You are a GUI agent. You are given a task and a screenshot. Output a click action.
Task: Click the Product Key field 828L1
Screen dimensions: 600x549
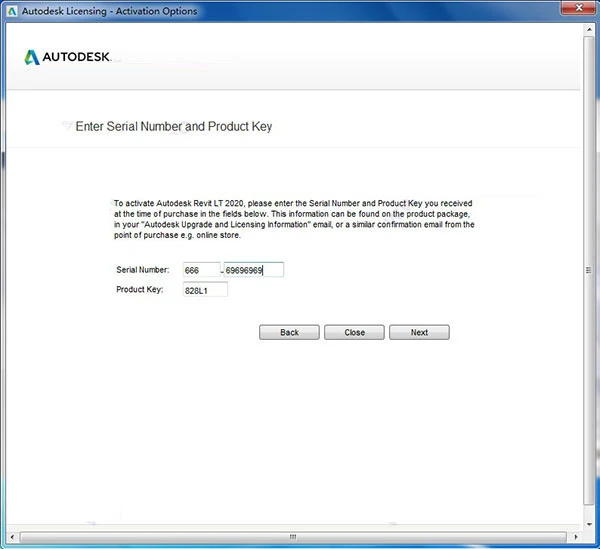click(x=205, y=290)
